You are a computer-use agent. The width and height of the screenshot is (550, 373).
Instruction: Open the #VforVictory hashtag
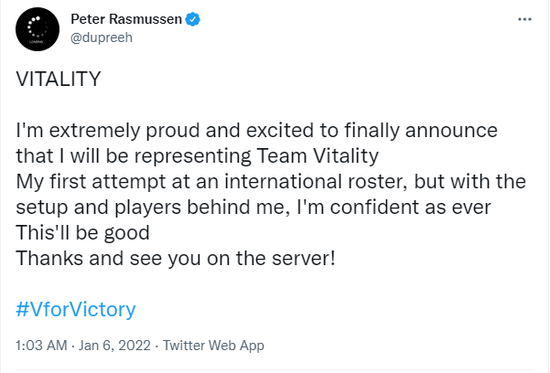(x=76, y=309)
